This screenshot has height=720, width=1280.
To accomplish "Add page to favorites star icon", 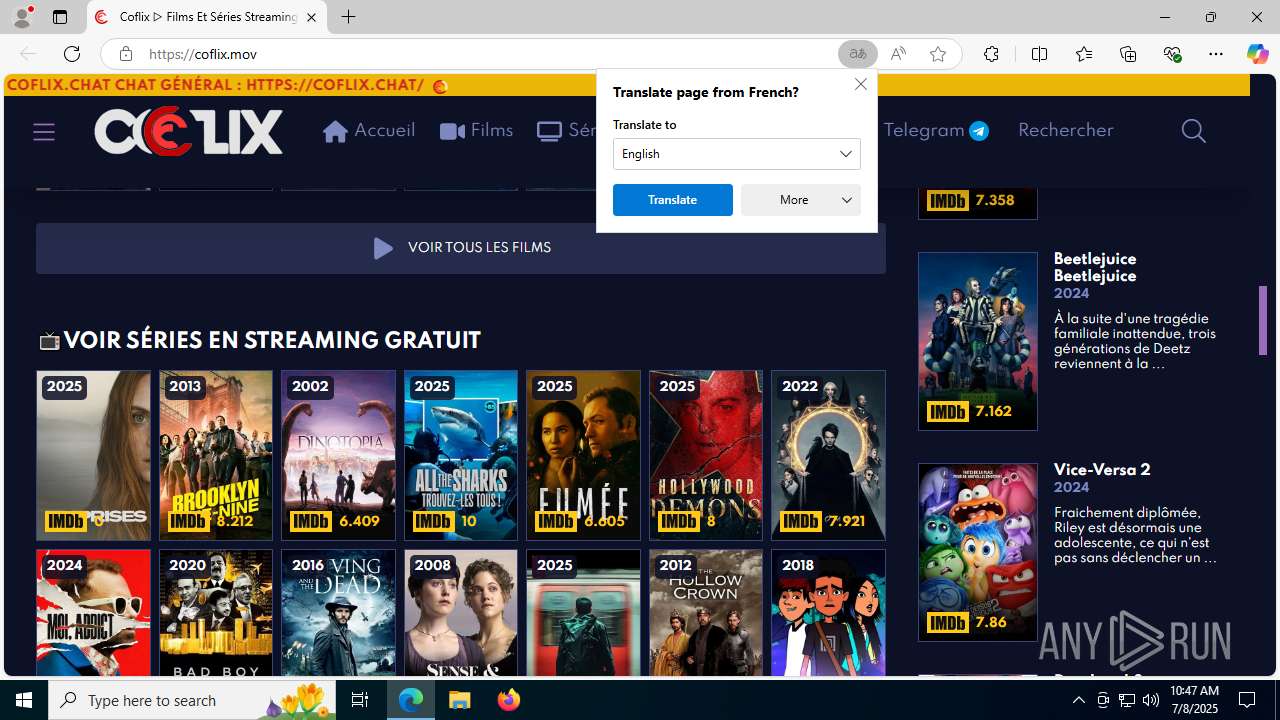I will coord(938,54).
